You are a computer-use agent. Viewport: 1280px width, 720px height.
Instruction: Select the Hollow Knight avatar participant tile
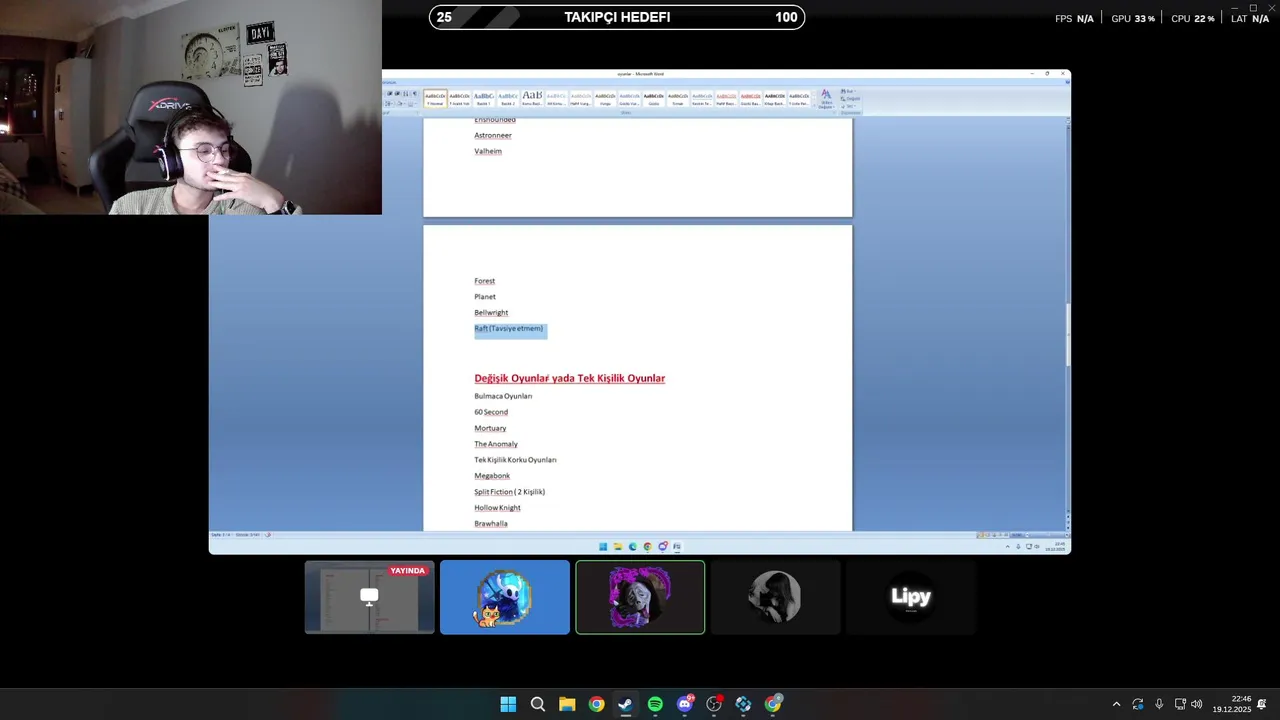coord(505,597)
